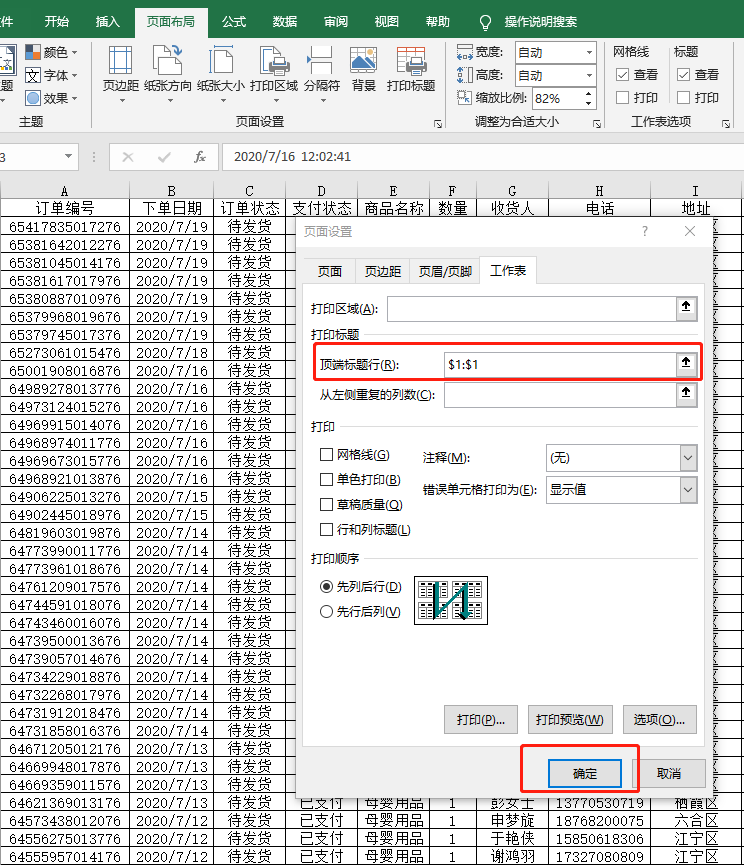This screenshot has height=865, width=744.
Task: Switch to 公式 ribbon tab
Action: coord(234,22)
